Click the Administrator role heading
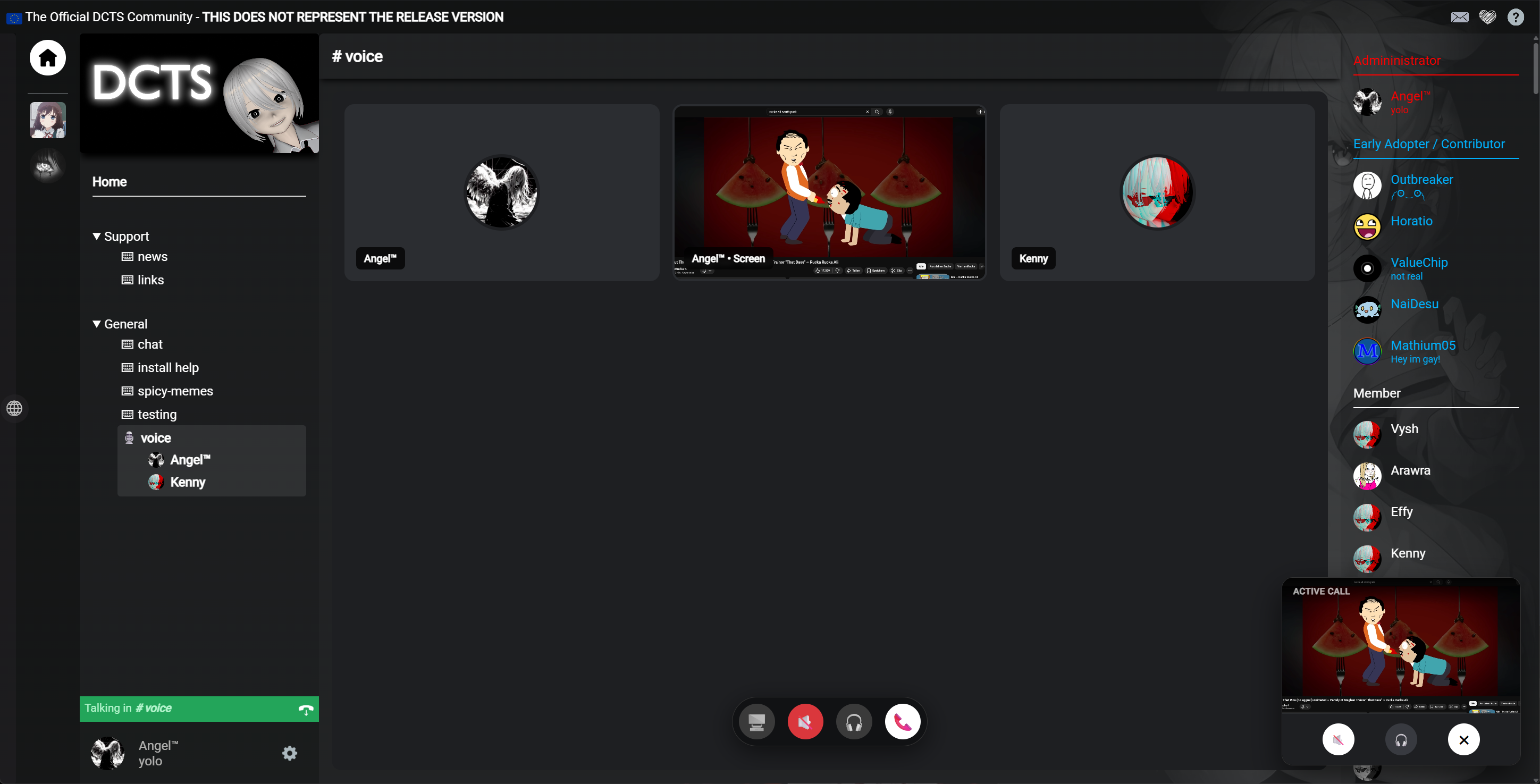1540x784 pixels. [x=1396, y=61]
